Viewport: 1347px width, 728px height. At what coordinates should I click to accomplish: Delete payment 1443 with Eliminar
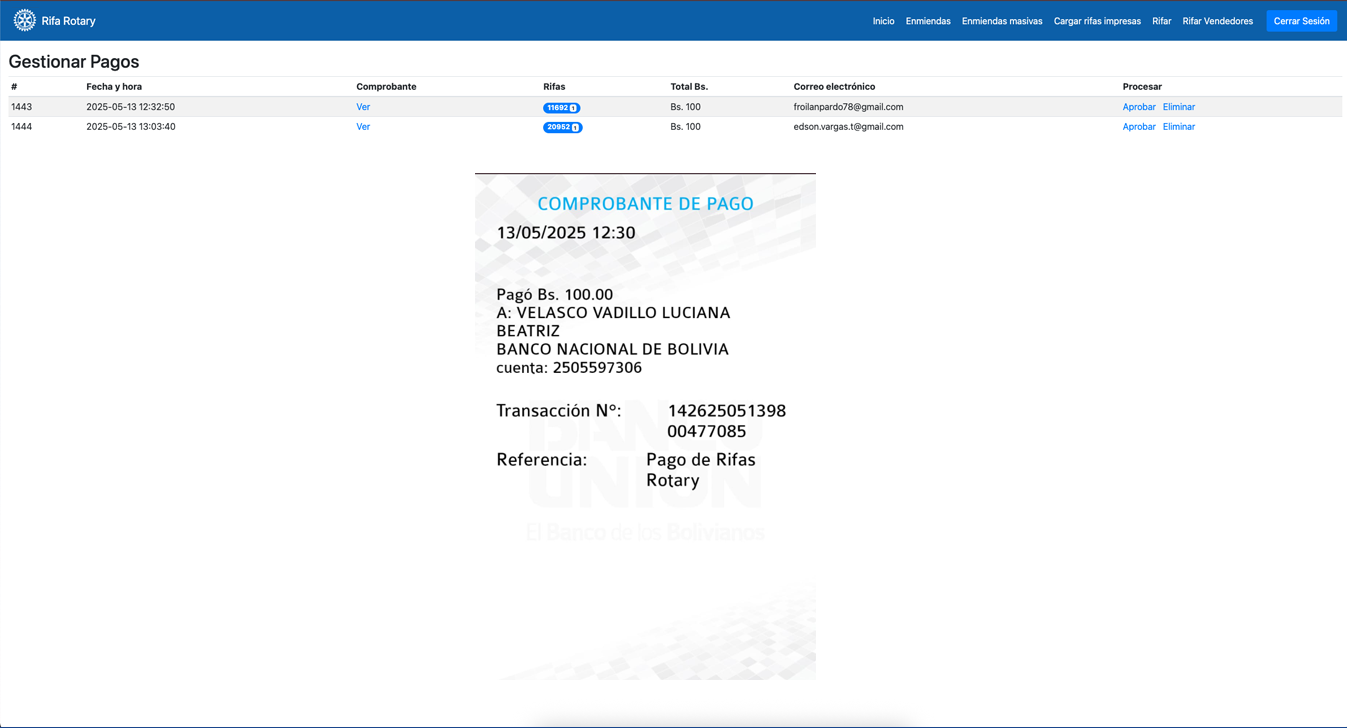(x=1178, y=107)
